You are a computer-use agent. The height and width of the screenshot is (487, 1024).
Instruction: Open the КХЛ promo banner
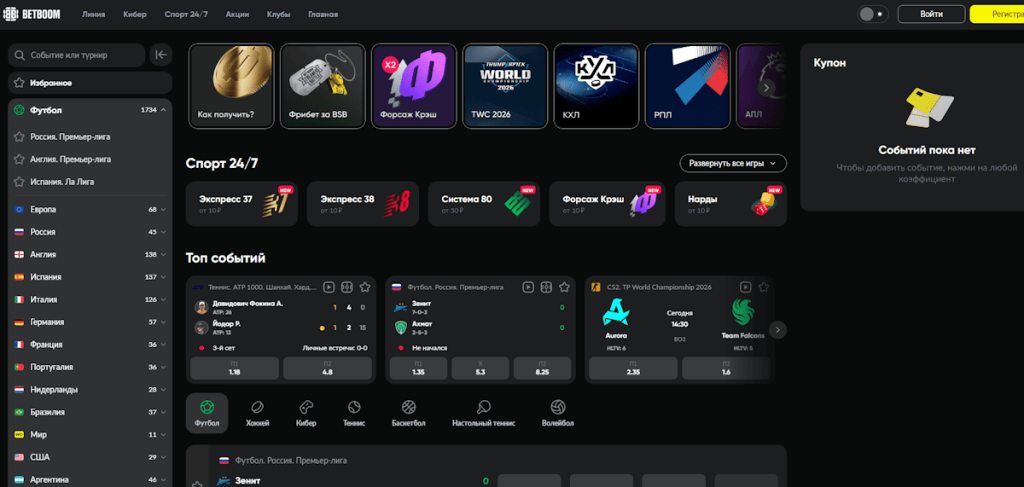click(x=596, y=86)
